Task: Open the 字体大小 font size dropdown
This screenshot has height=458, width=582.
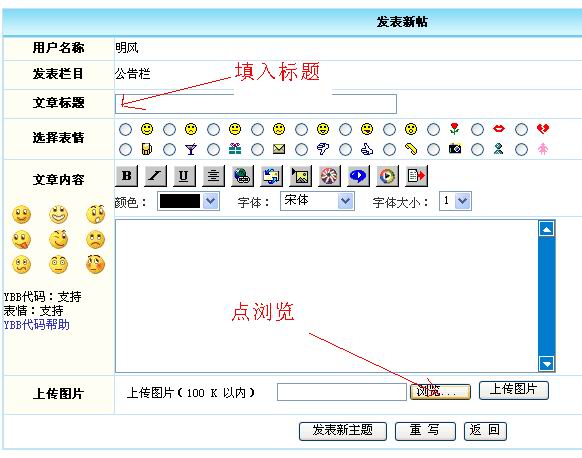Action: 455,201
